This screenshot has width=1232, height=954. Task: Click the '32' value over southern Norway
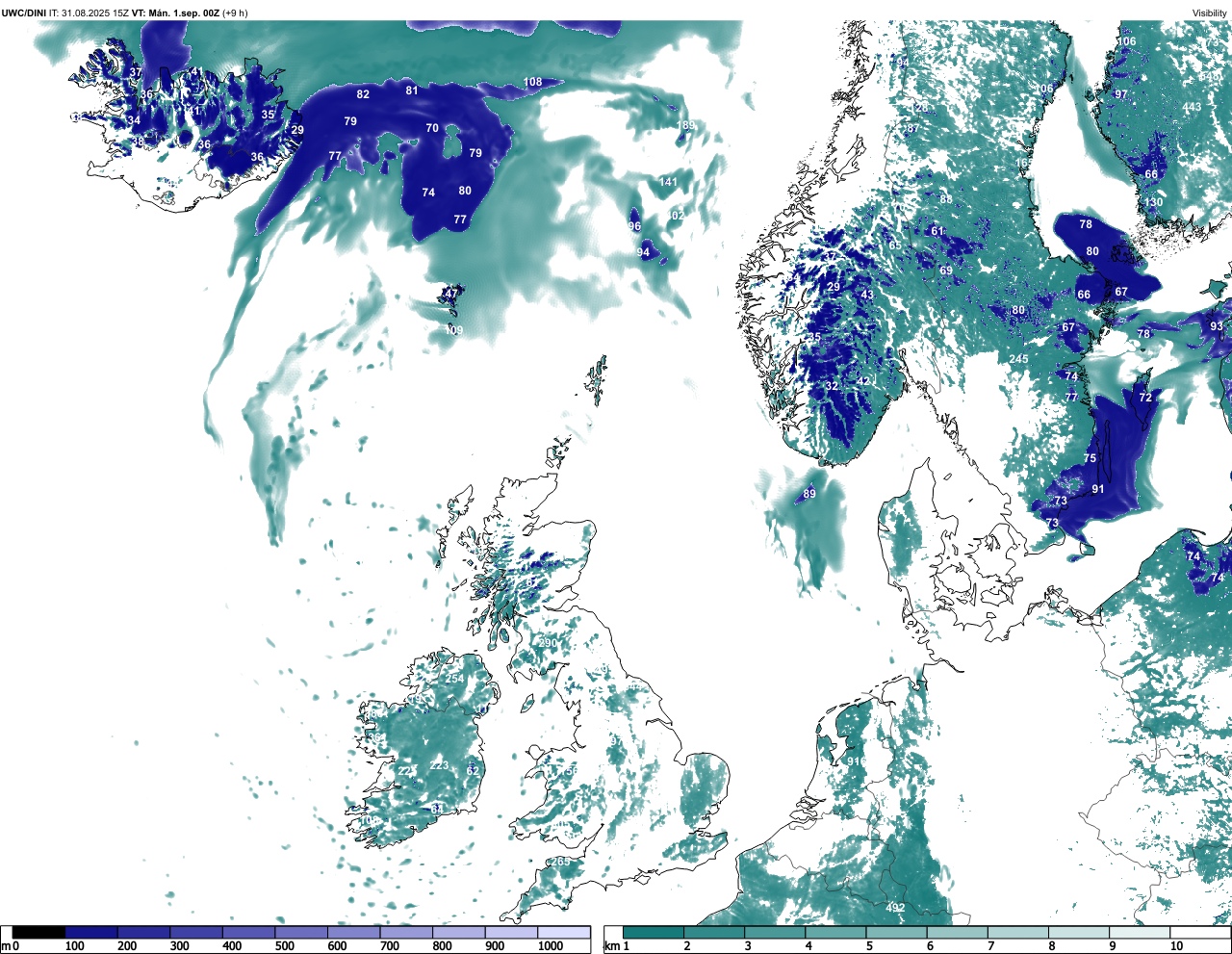tap(832, 386)
